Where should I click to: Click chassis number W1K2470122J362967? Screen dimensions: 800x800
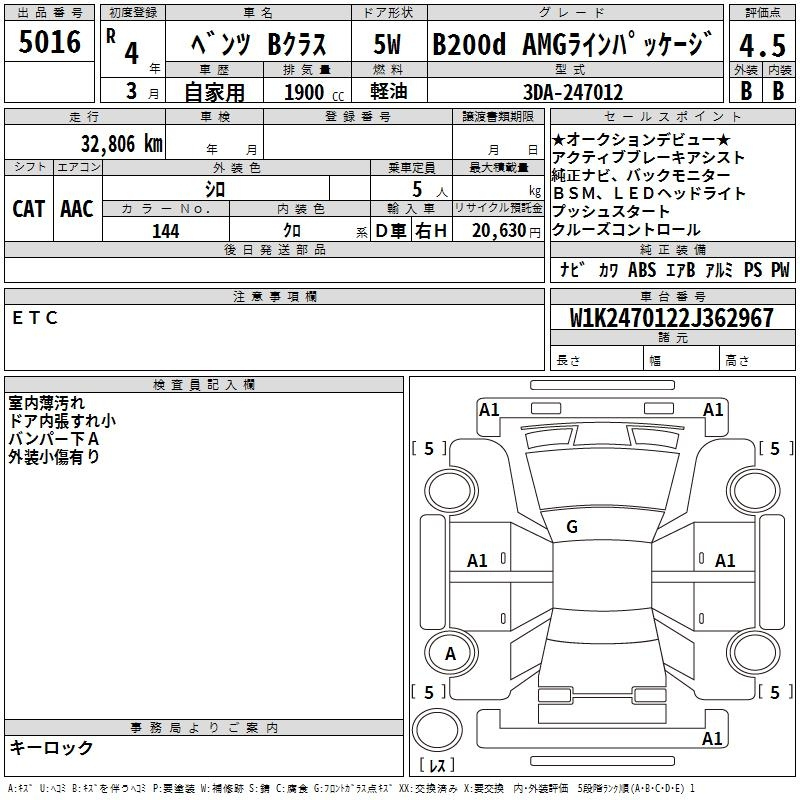click(671, 318)
